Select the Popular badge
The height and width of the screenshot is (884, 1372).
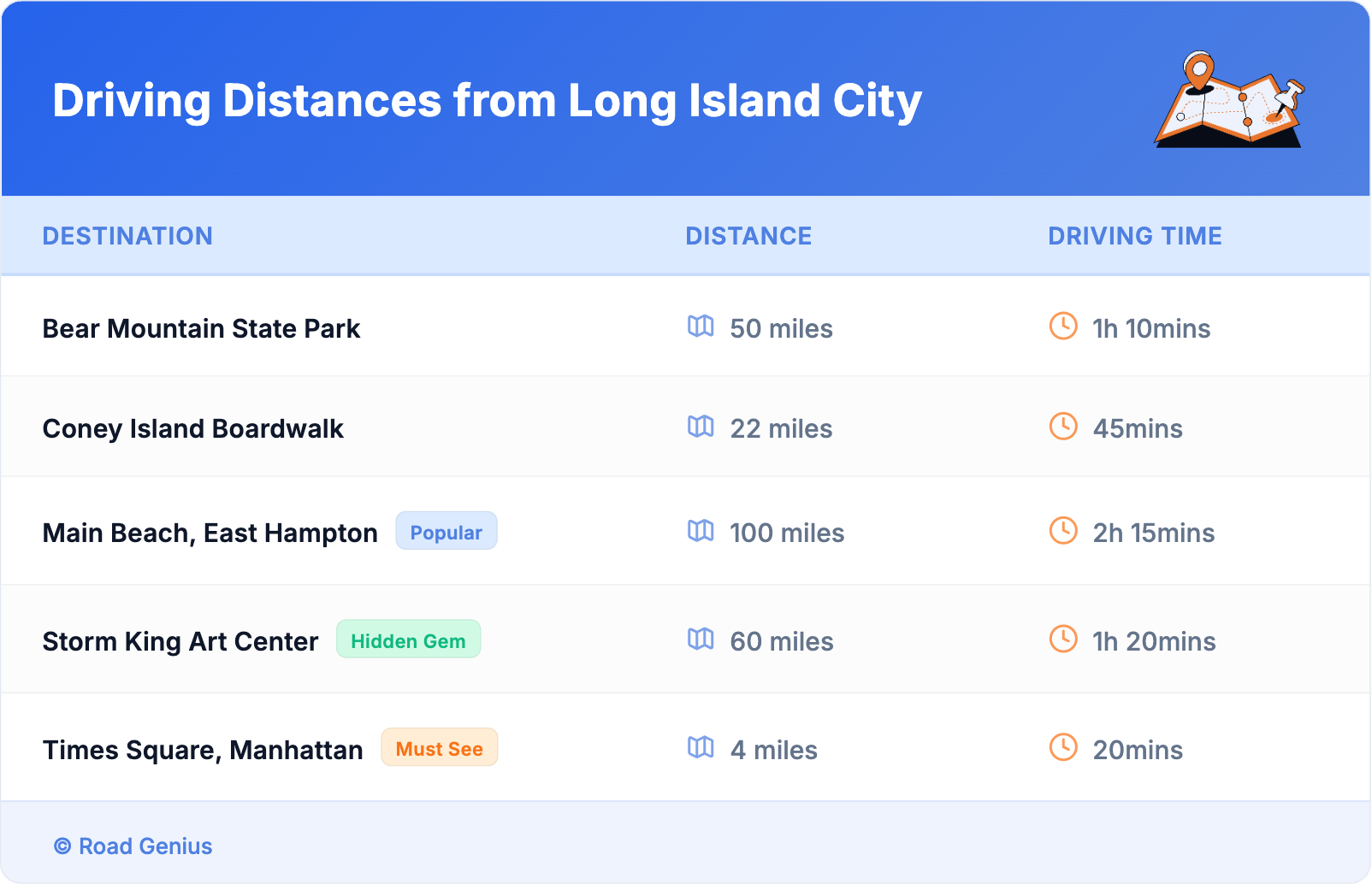click(446, 531)
